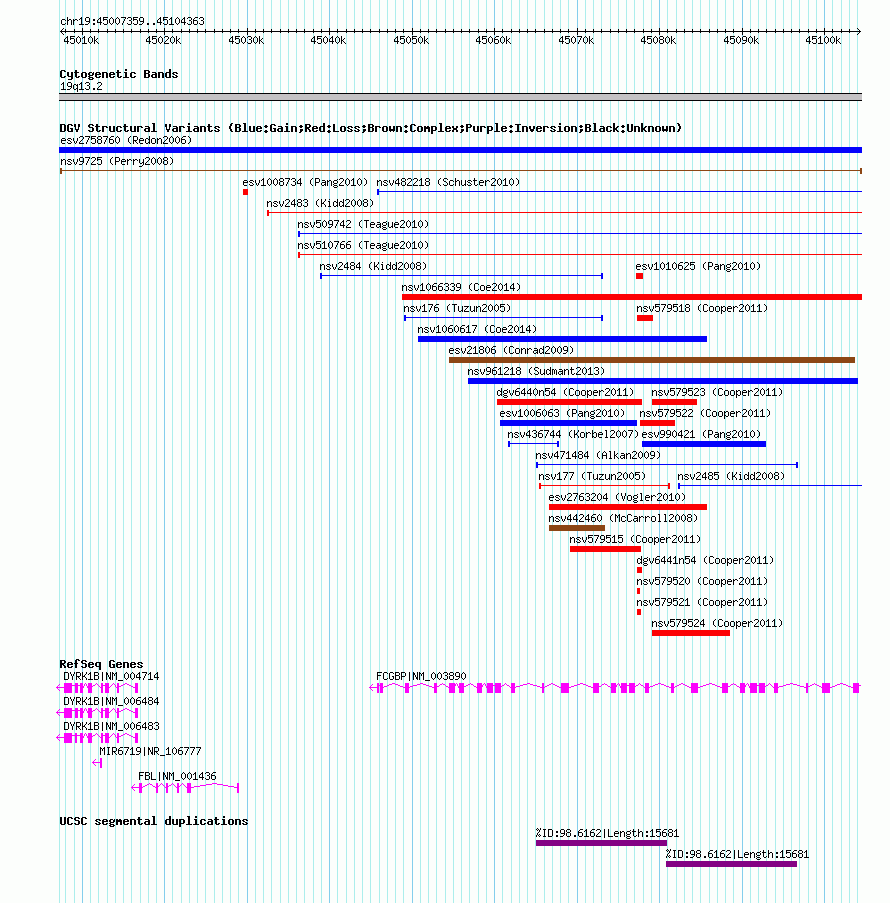
Task: Select the nsv442460 (McCarroll2008) label
Action: (x=623, y=519)
